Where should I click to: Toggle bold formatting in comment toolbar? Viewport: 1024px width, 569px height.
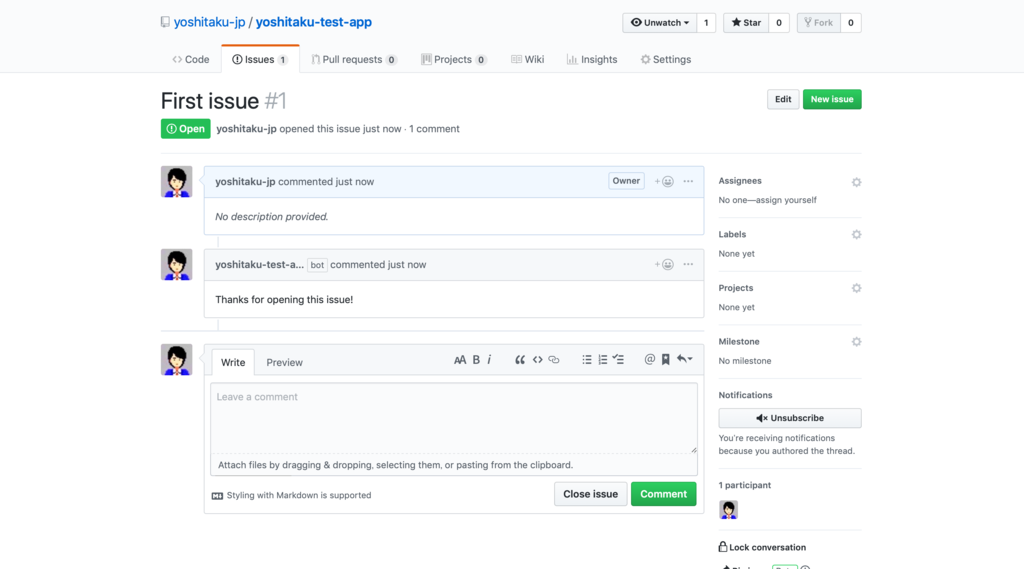476,360
